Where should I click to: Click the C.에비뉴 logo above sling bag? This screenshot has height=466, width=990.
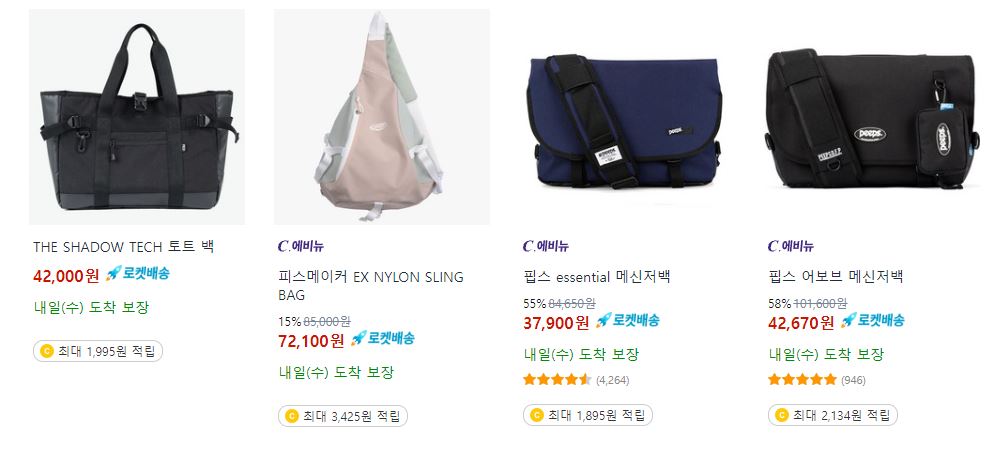click(301, 246)
